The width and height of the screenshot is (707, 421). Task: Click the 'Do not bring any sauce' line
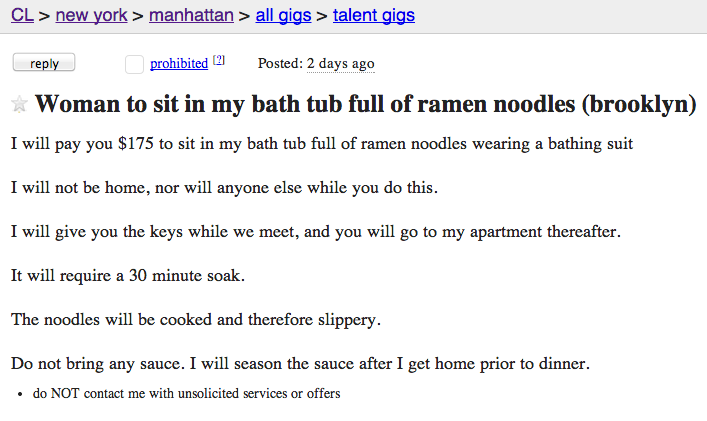pos(300,363)
